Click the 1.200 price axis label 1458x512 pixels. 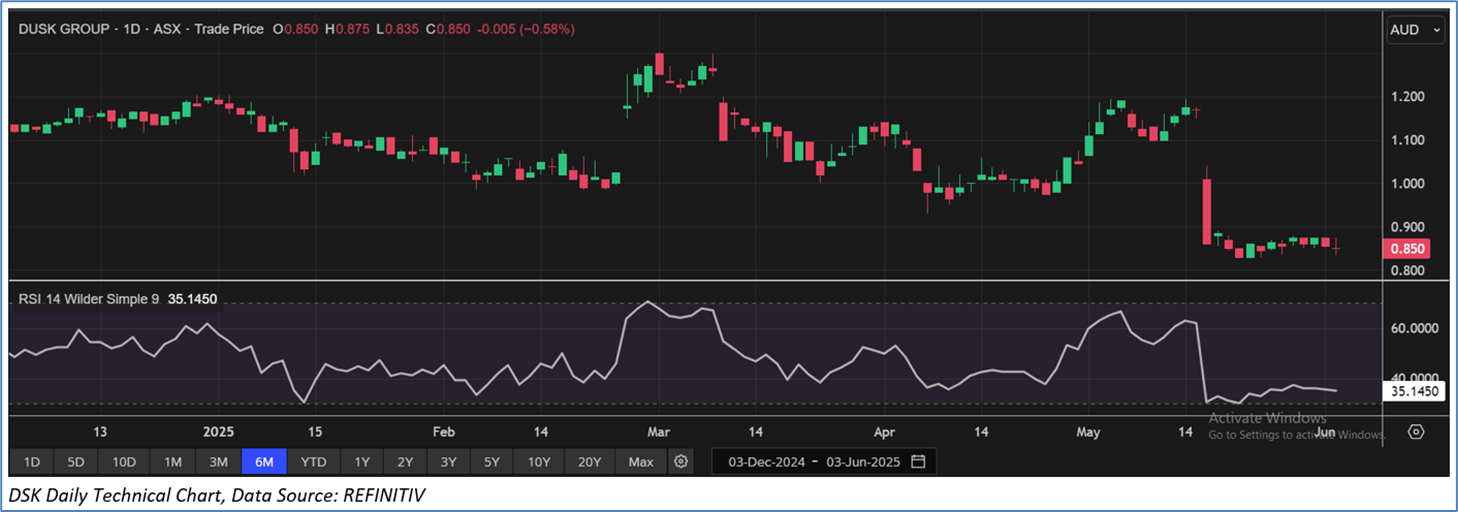point(1410,97)
